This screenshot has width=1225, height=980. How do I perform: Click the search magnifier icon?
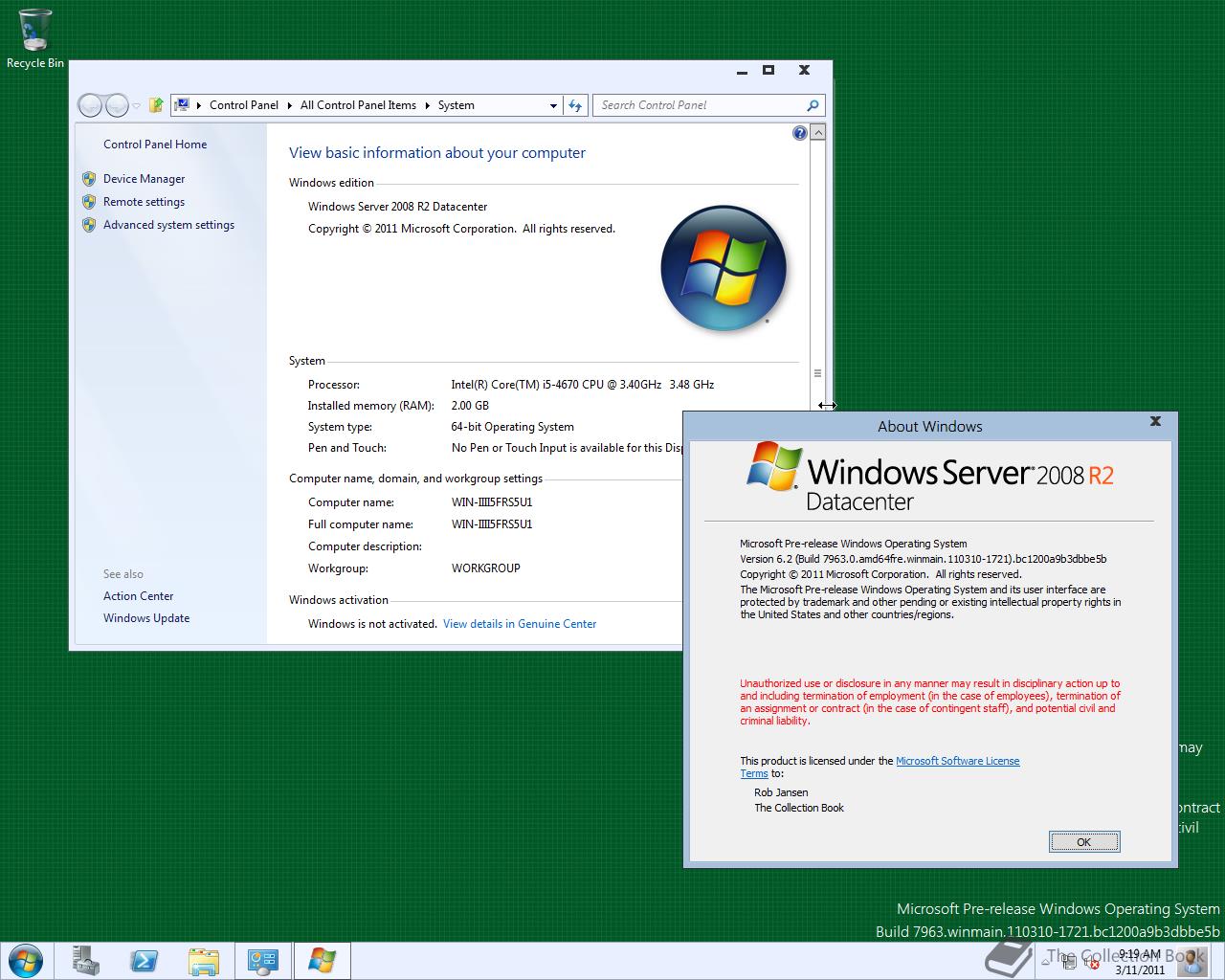[813, 105]
